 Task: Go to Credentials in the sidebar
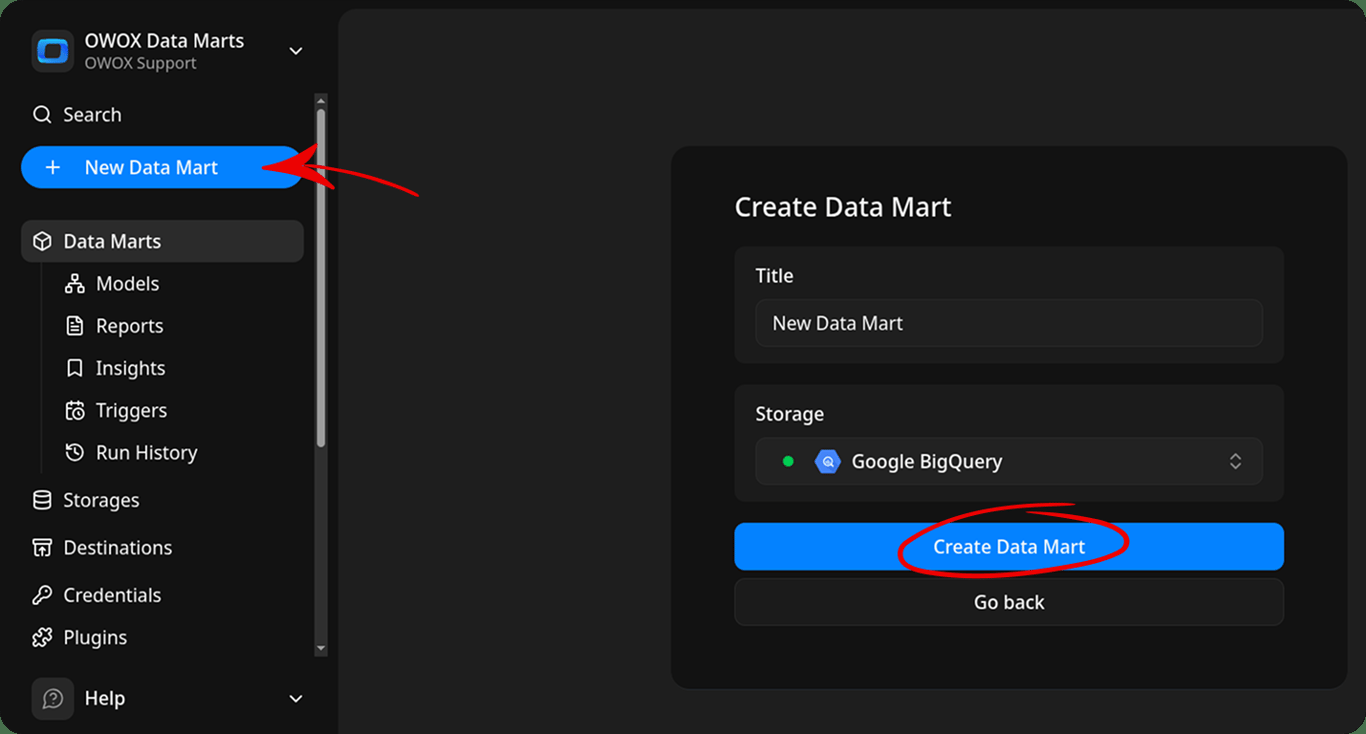pyautogui.click(x=112, y=595)
